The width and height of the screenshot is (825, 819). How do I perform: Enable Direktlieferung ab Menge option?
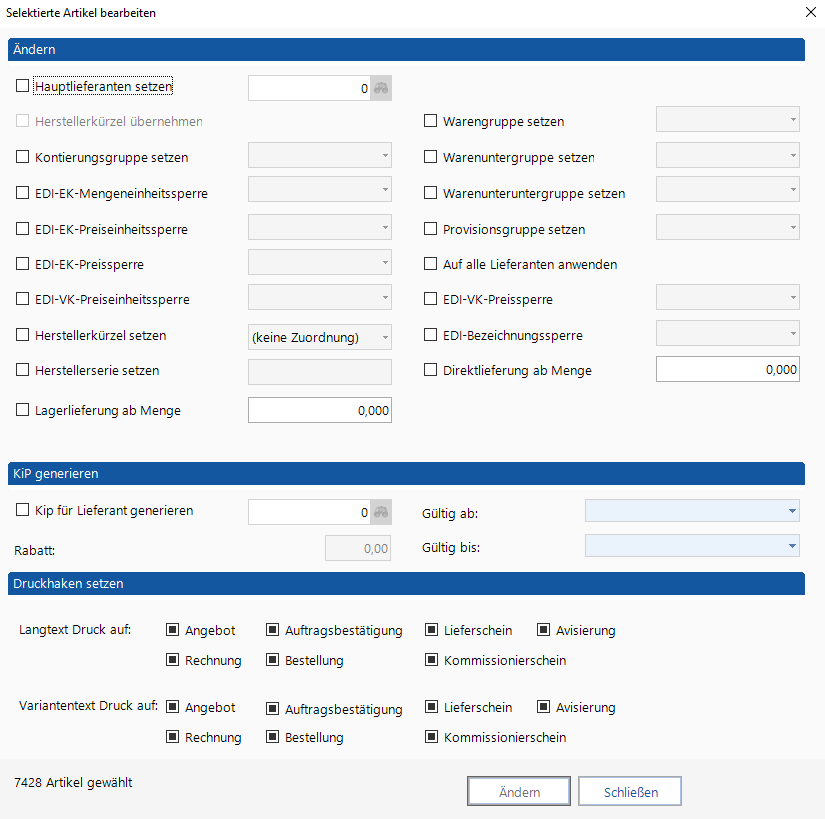click(x=431, y=371)
